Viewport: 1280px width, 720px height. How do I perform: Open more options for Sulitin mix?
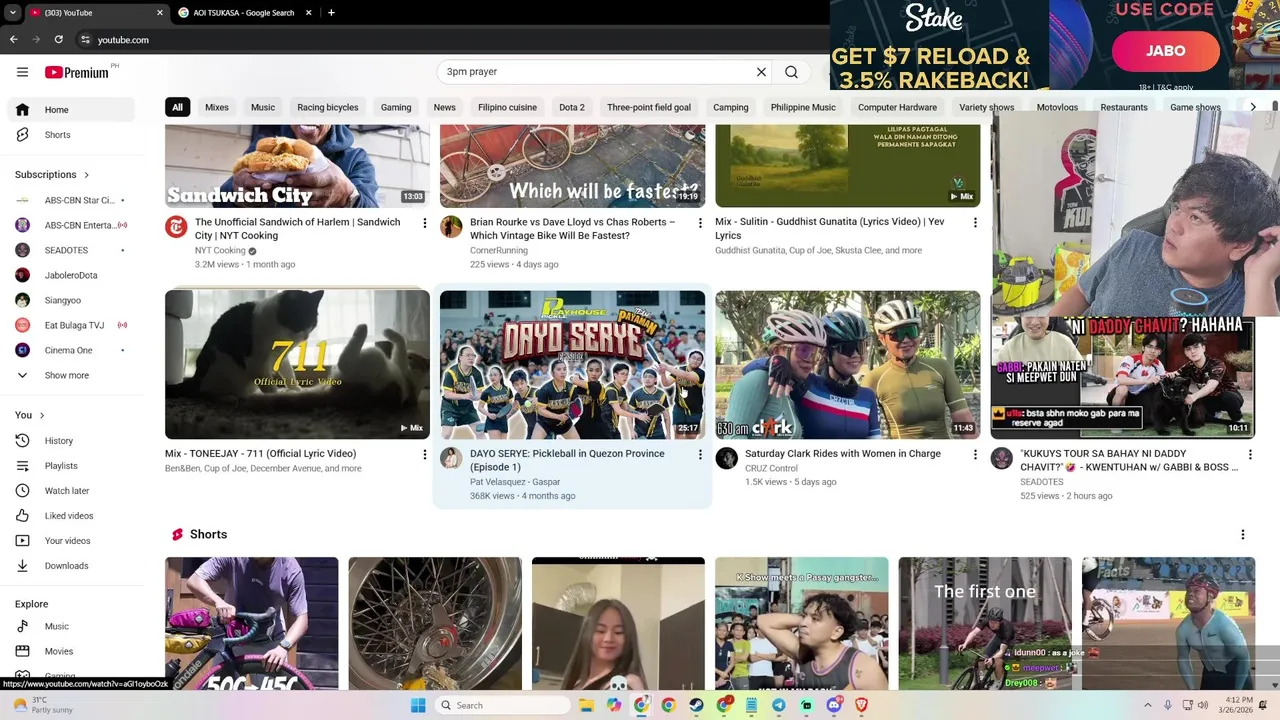coord(975,223)
